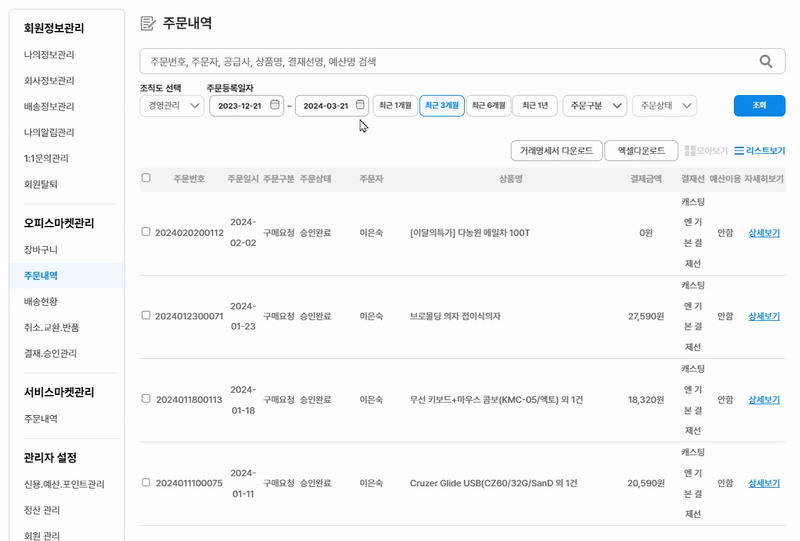Select the checkbox for order 2024011800113
This screenshot has height=541, width=800.
click(146, 399)
